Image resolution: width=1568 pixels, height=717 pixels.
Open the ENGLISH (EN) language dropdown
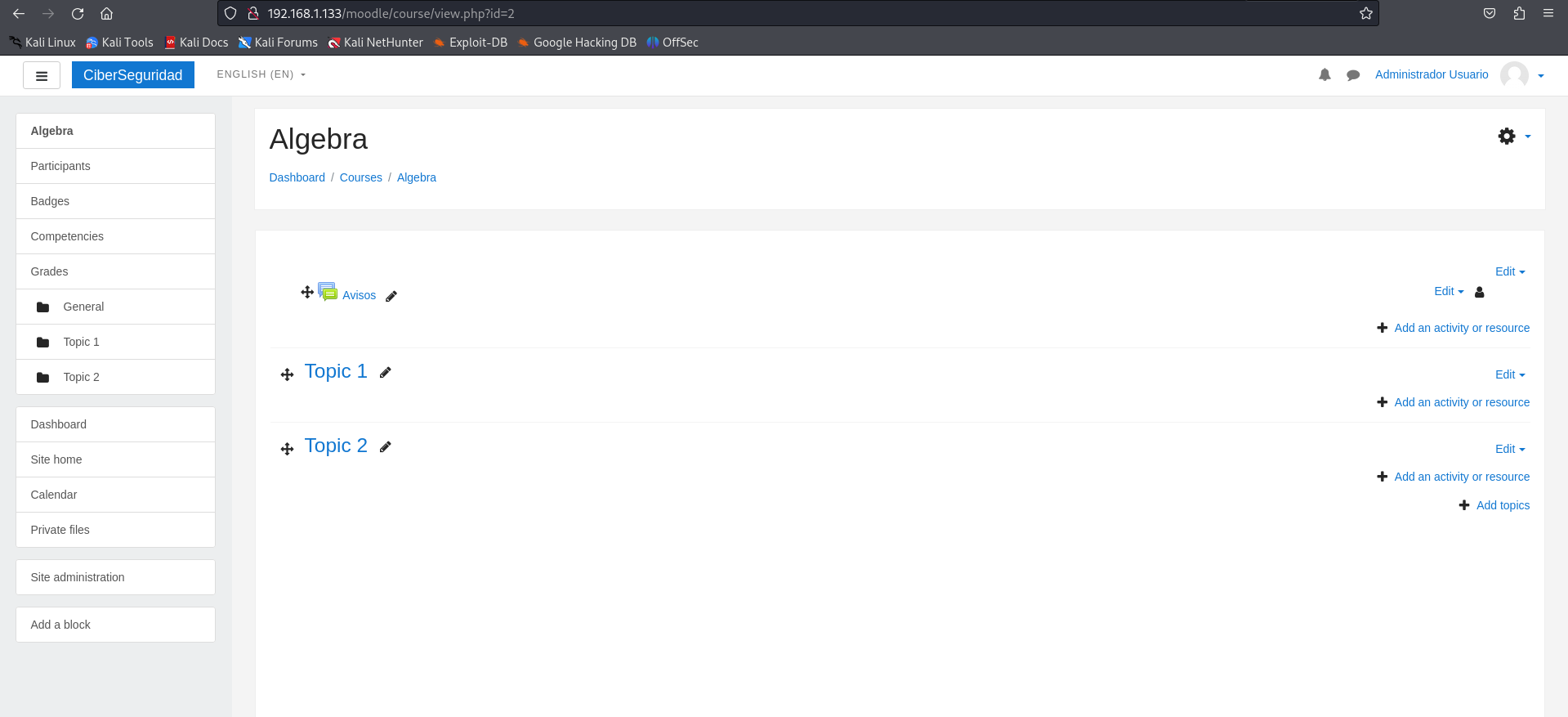tap(261, 74)
